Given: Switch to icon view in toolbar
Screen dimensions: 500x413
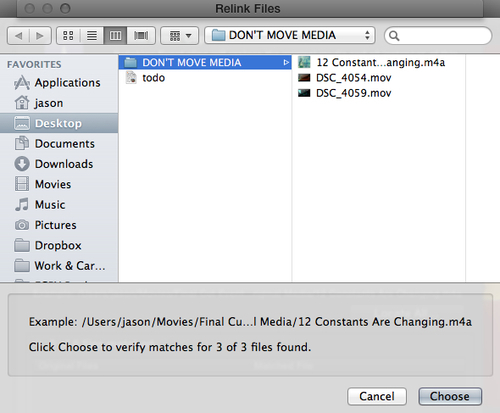Looking at the screenshot, I should pos(68,35).
